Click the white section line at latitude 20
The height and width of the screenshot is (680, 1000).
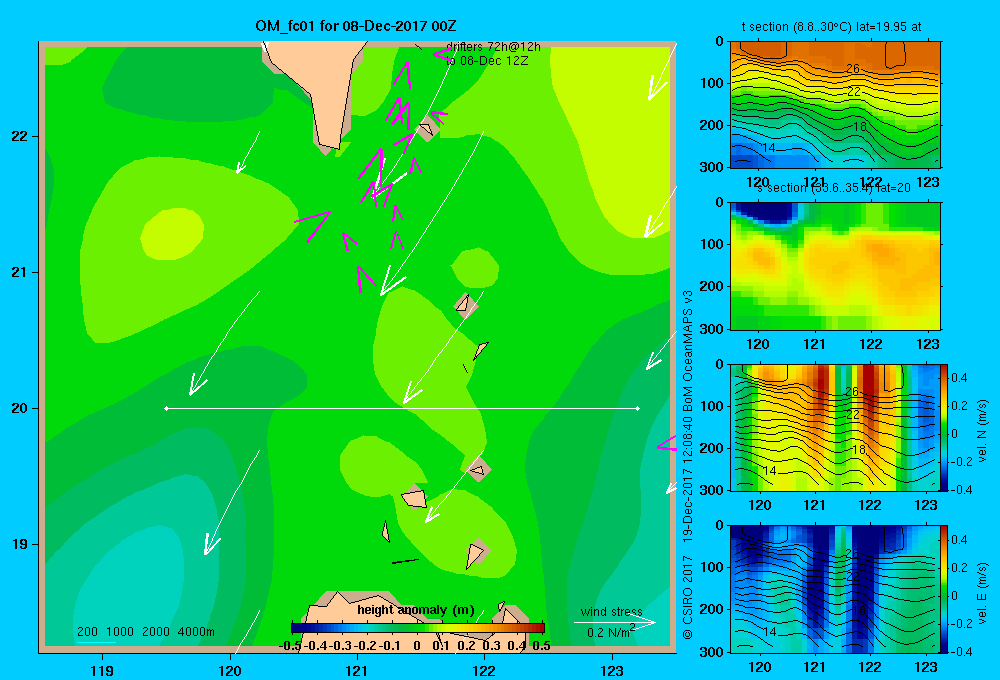pyautogui.click(x=402, y=408)
